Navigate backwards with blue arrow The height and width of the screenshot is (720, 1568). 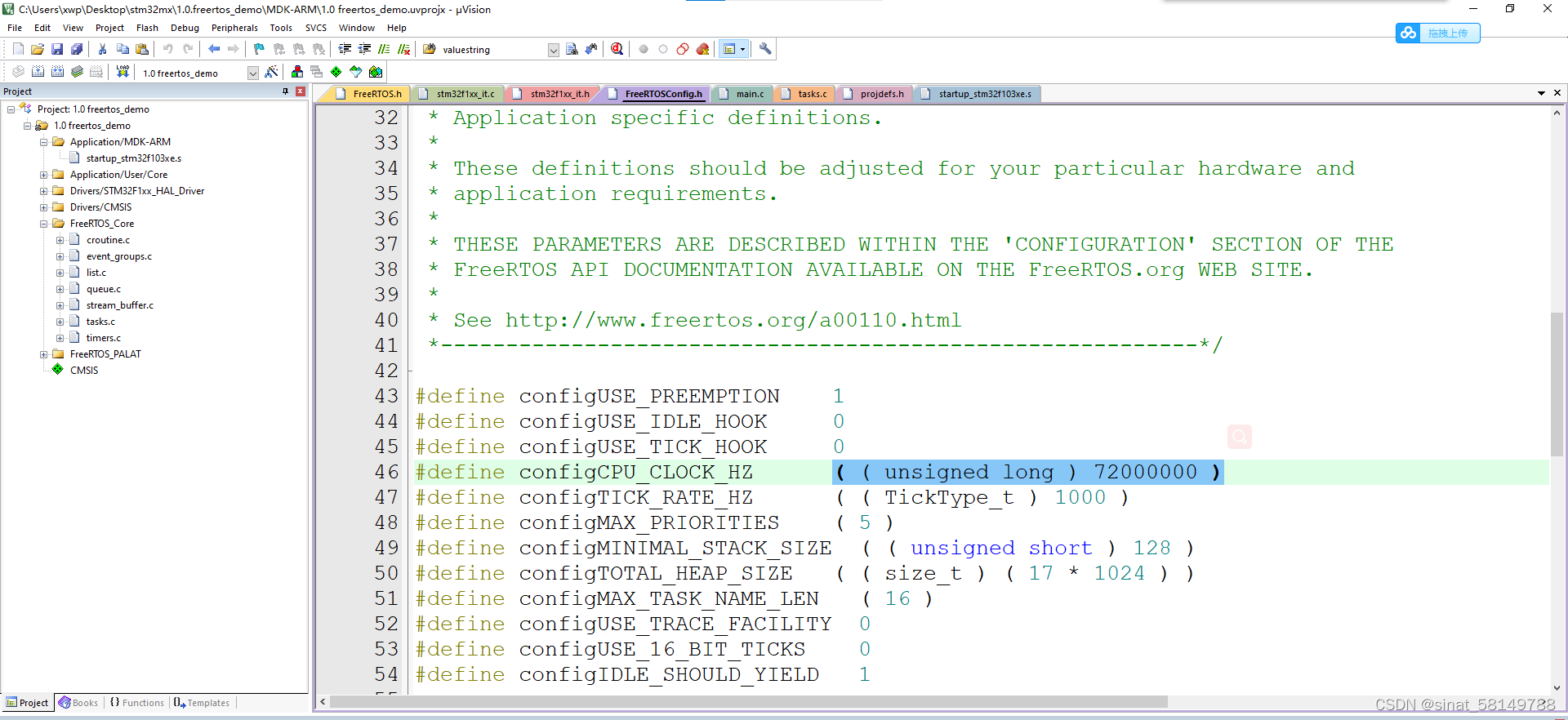(x=214, y=49)
